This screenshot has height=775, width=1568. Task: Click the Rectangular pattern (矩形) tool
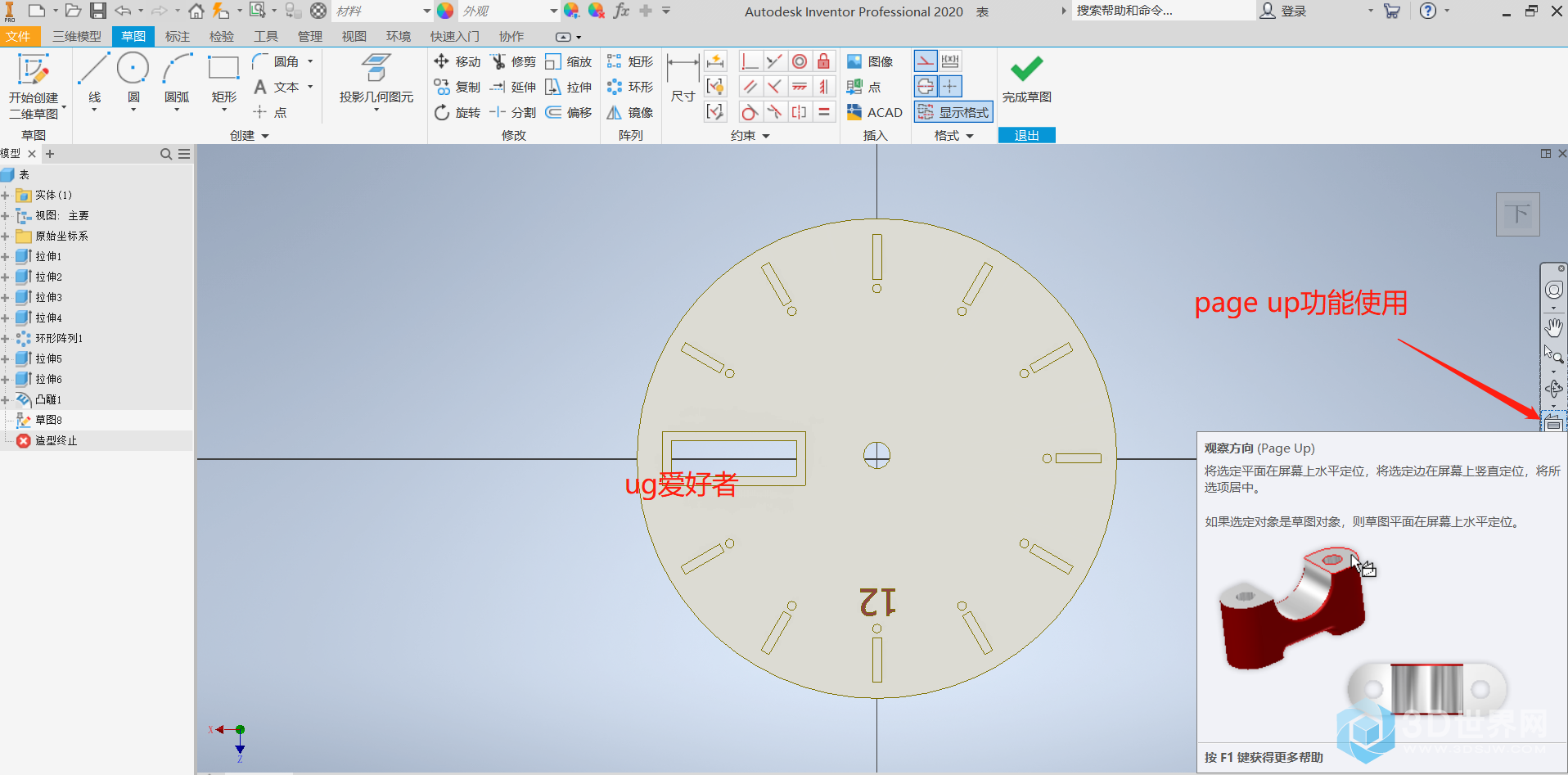pyautogui.click(x=630, y=61)
